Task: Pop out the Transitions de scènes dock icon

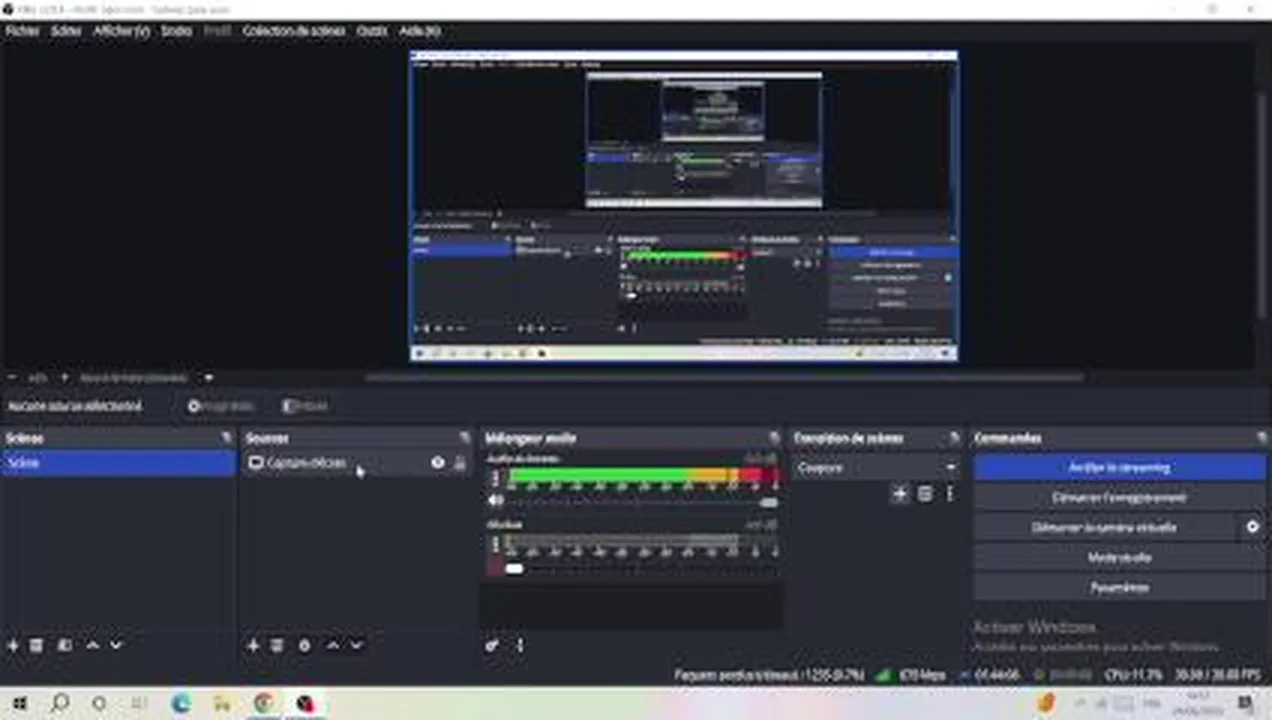Action: click(x=954, y=438)
